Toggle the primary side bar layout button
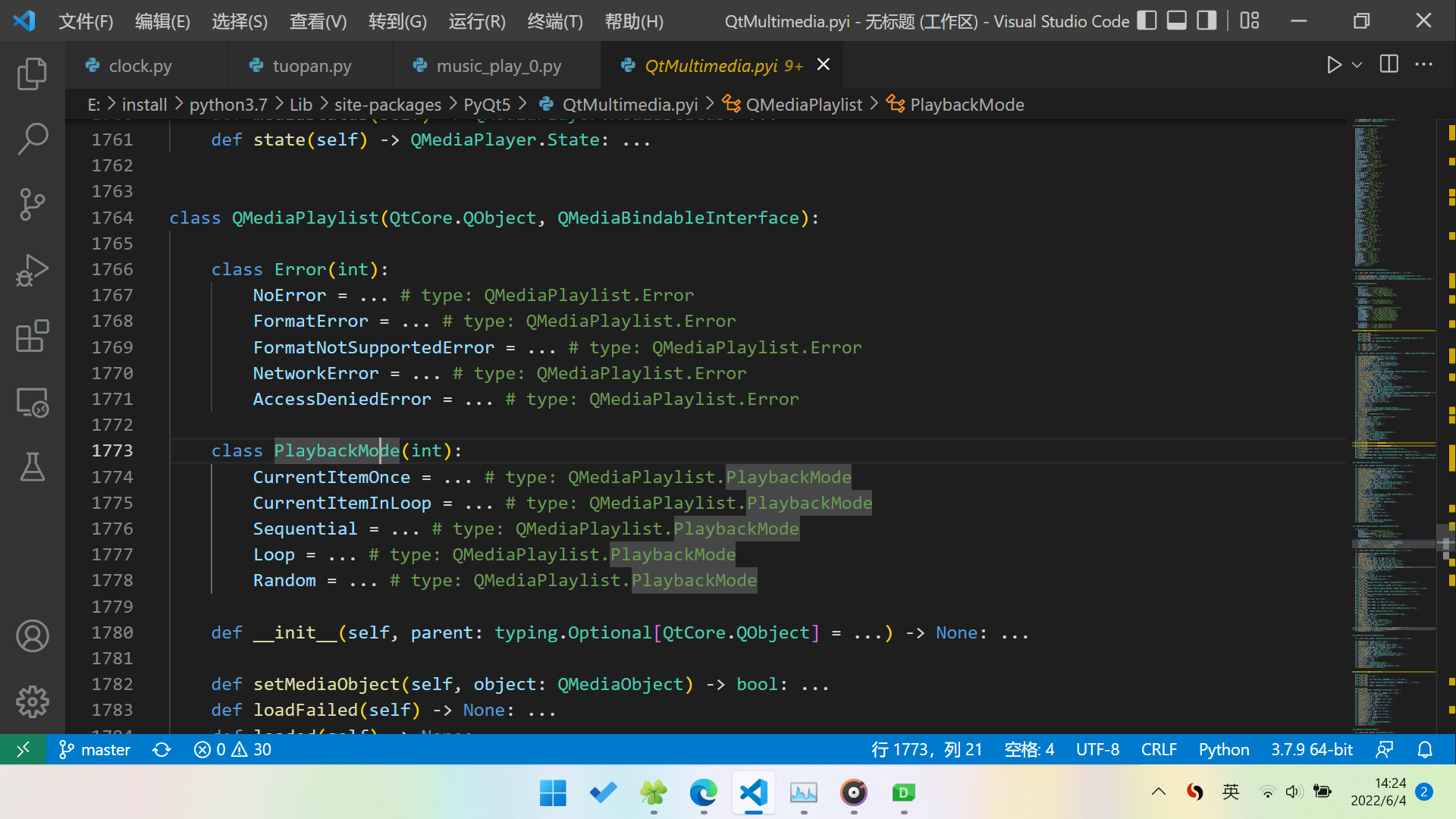1456x819 pixels. pos(1147,20)
